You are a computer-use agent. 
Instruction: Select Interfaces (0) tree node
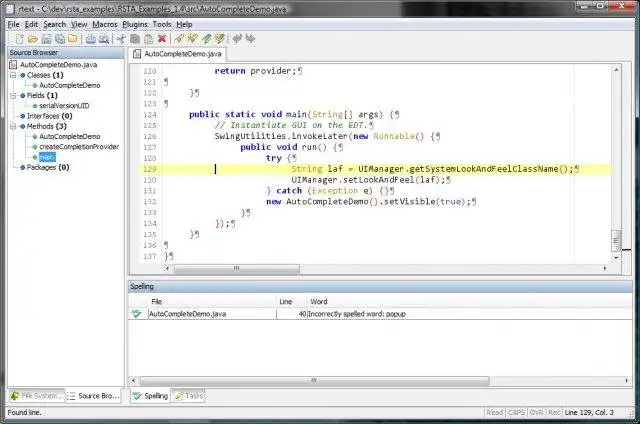pyautogui.click(x=49, y=116)
